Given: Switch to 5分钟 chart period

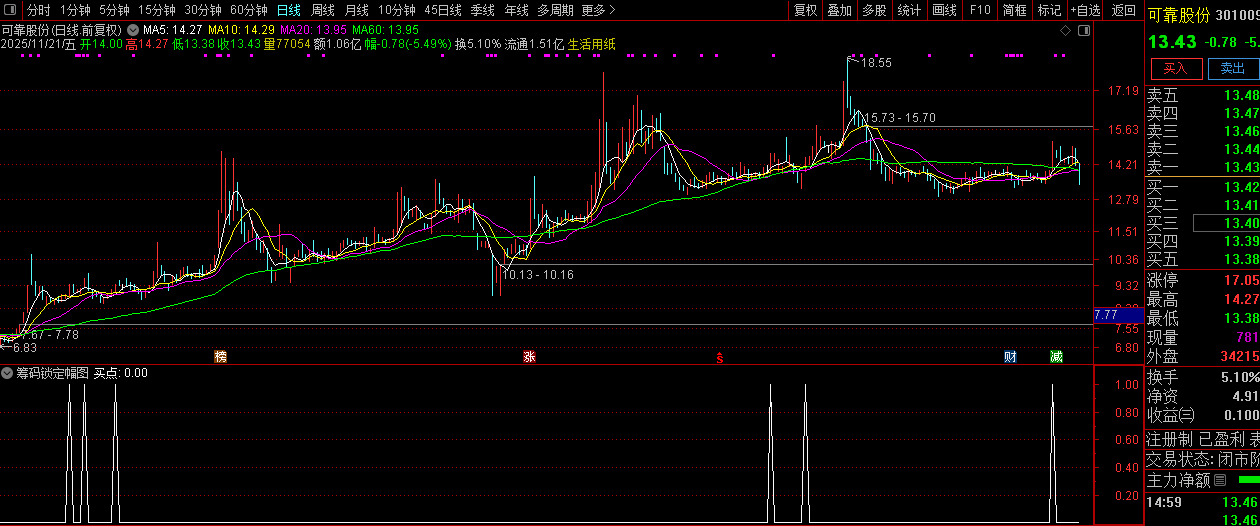Looking at the screenshot, I should point(114,10).
